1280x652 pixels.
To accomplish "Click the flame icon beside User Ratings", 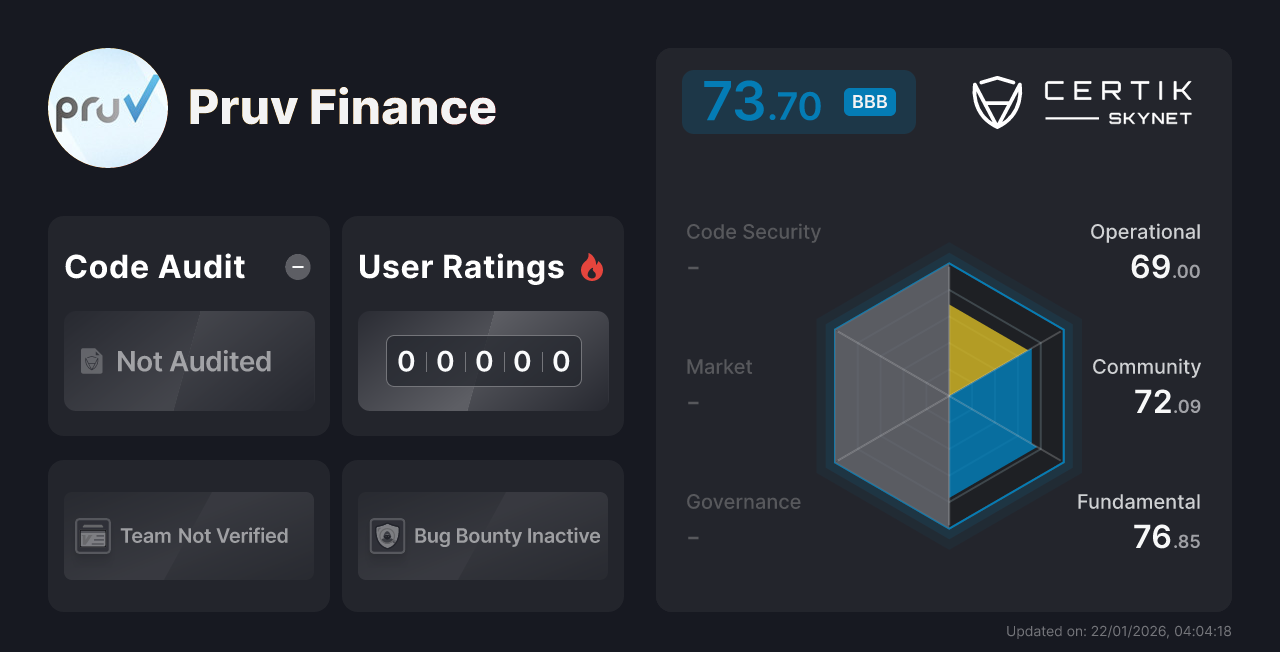I will [x=593, y=266].
